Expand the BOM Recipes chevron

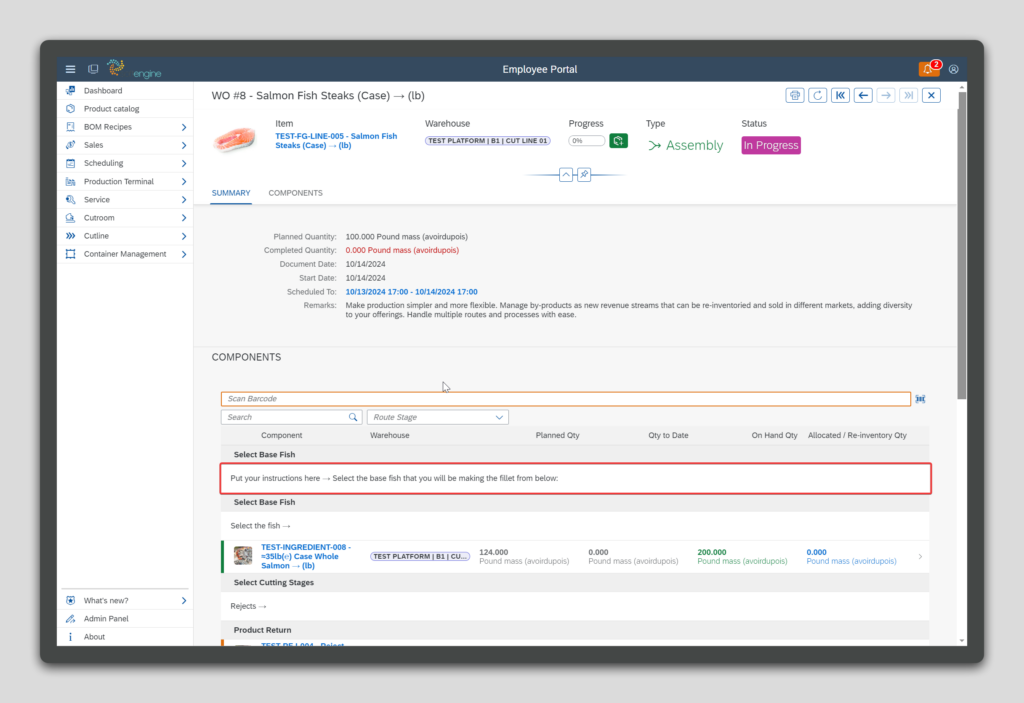pos(184,127)
